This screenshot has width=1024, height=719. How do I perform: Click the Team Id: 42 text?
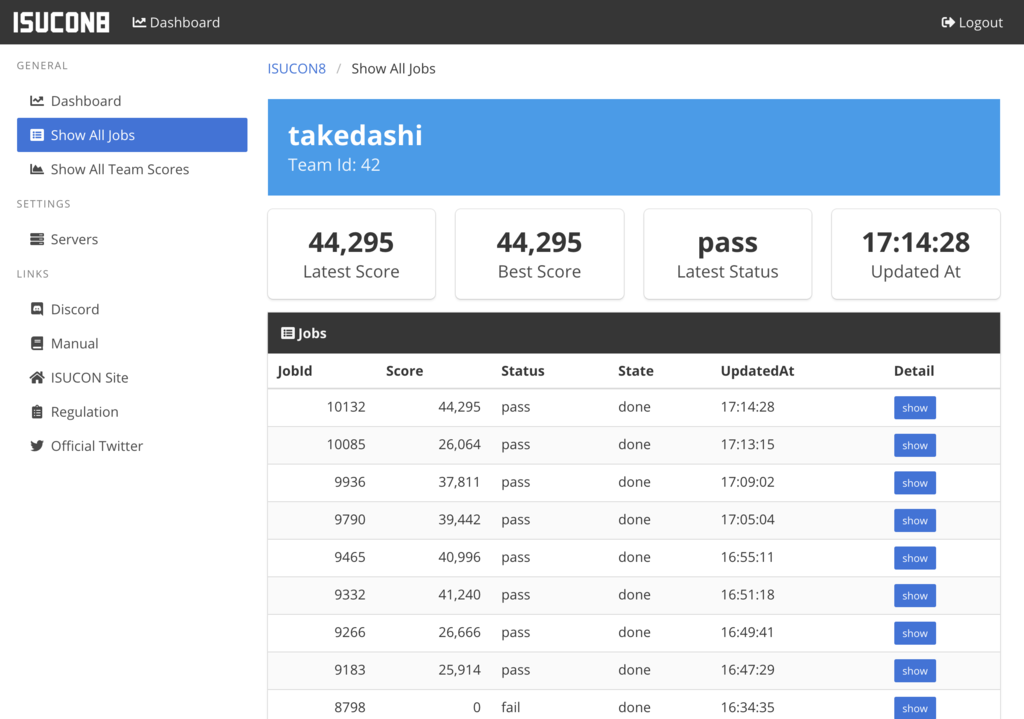coord(334,165)
